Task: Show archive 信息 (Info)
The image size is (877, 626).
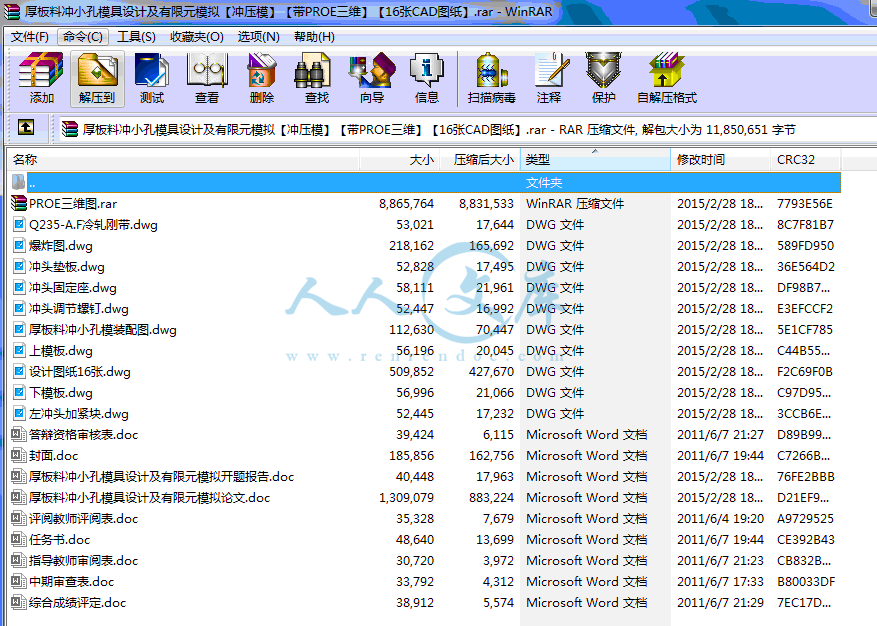Action: tap(427, 78)
